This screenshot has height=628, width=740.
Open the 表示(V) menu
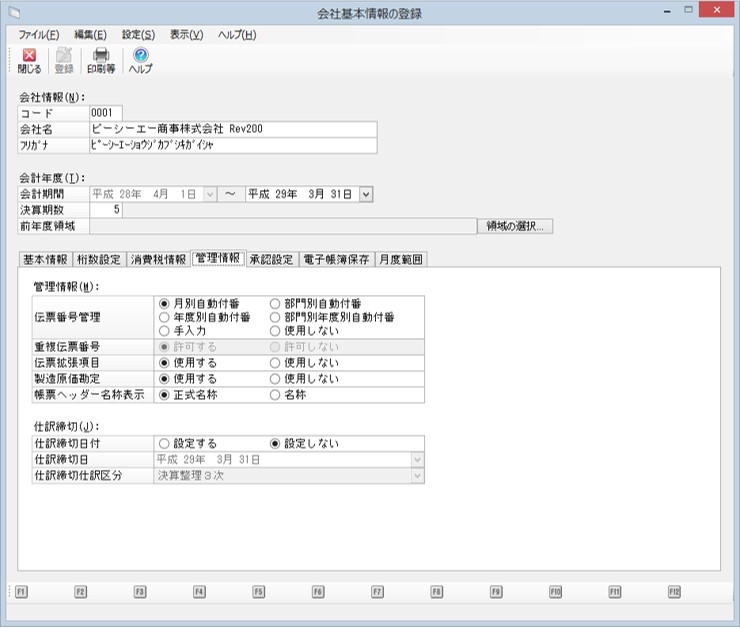(186, 35)
